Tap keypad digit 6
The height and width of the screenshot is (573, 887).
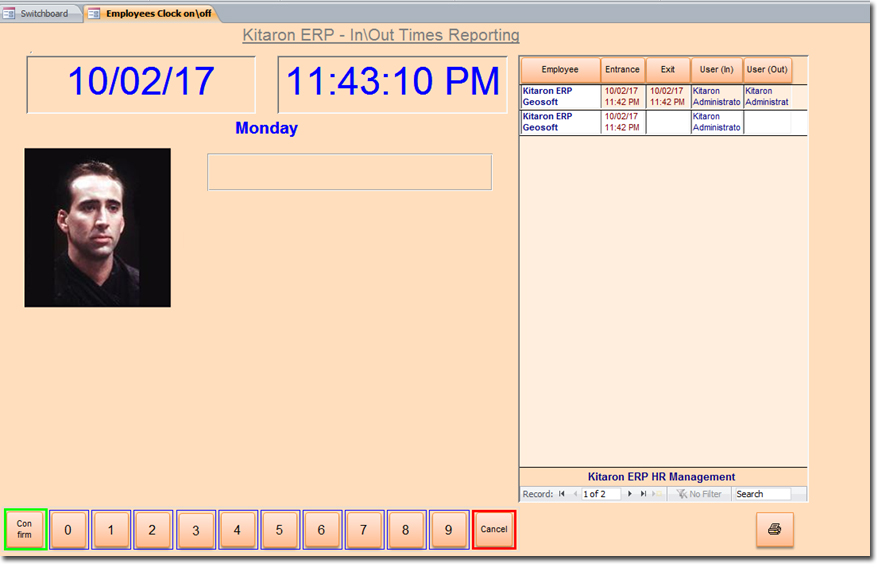click(321, 530)
